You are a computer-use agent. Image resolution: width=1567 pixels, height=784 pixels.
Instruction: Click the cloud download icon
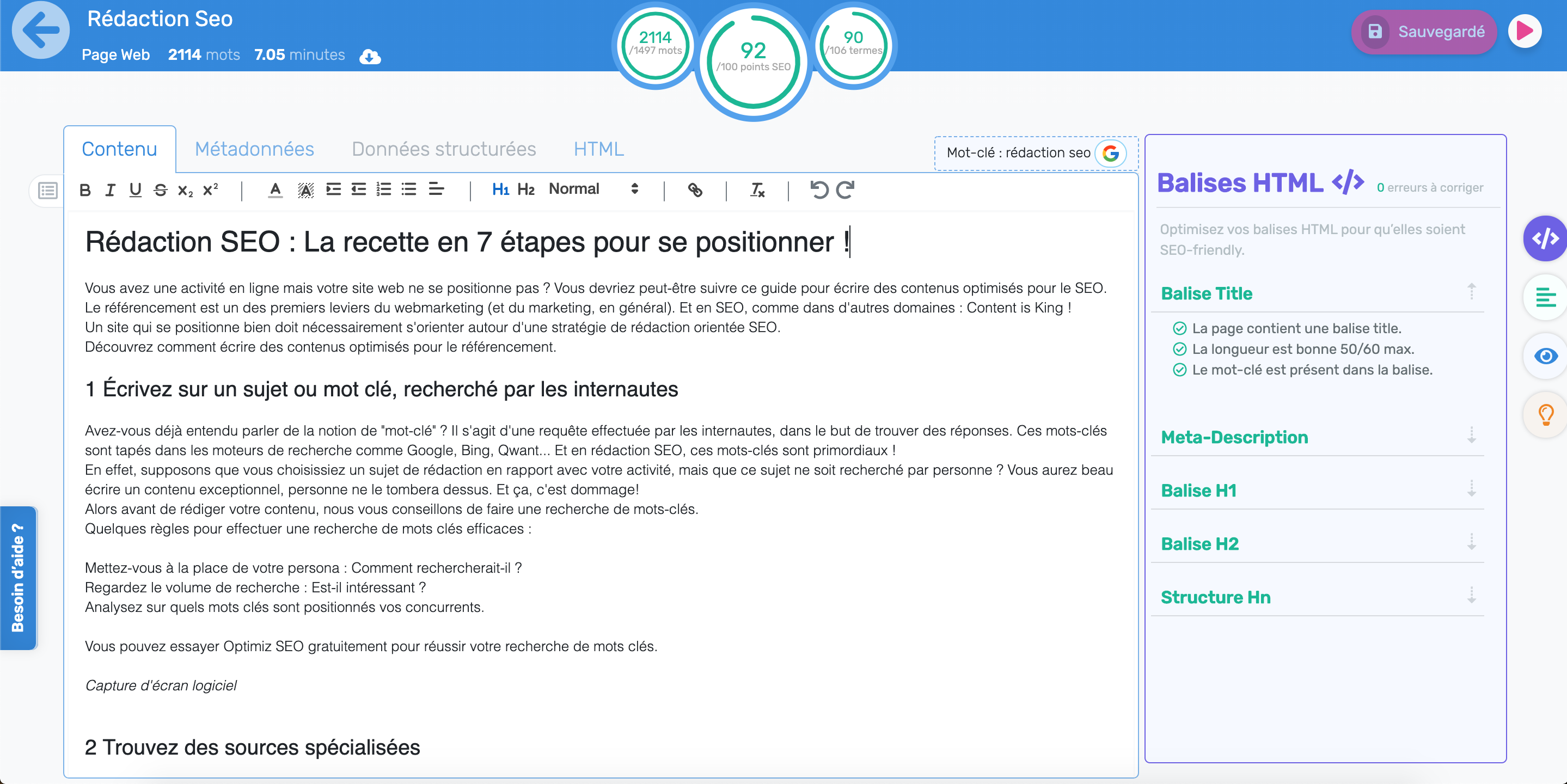[370, 57]
